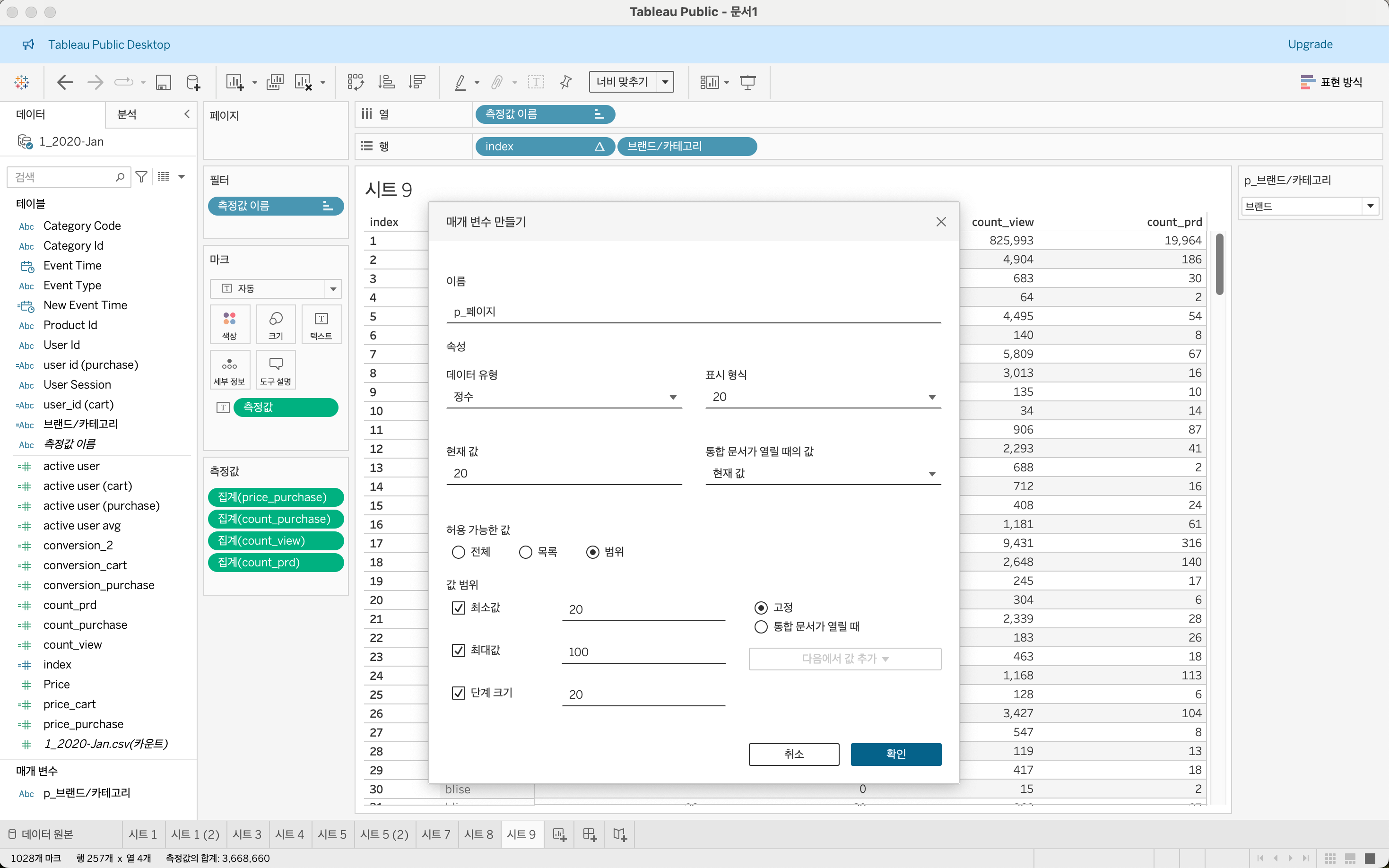The image size is (1389, 868).
Task: Switch to the 분석 pane tab
Action: [127, 114]
